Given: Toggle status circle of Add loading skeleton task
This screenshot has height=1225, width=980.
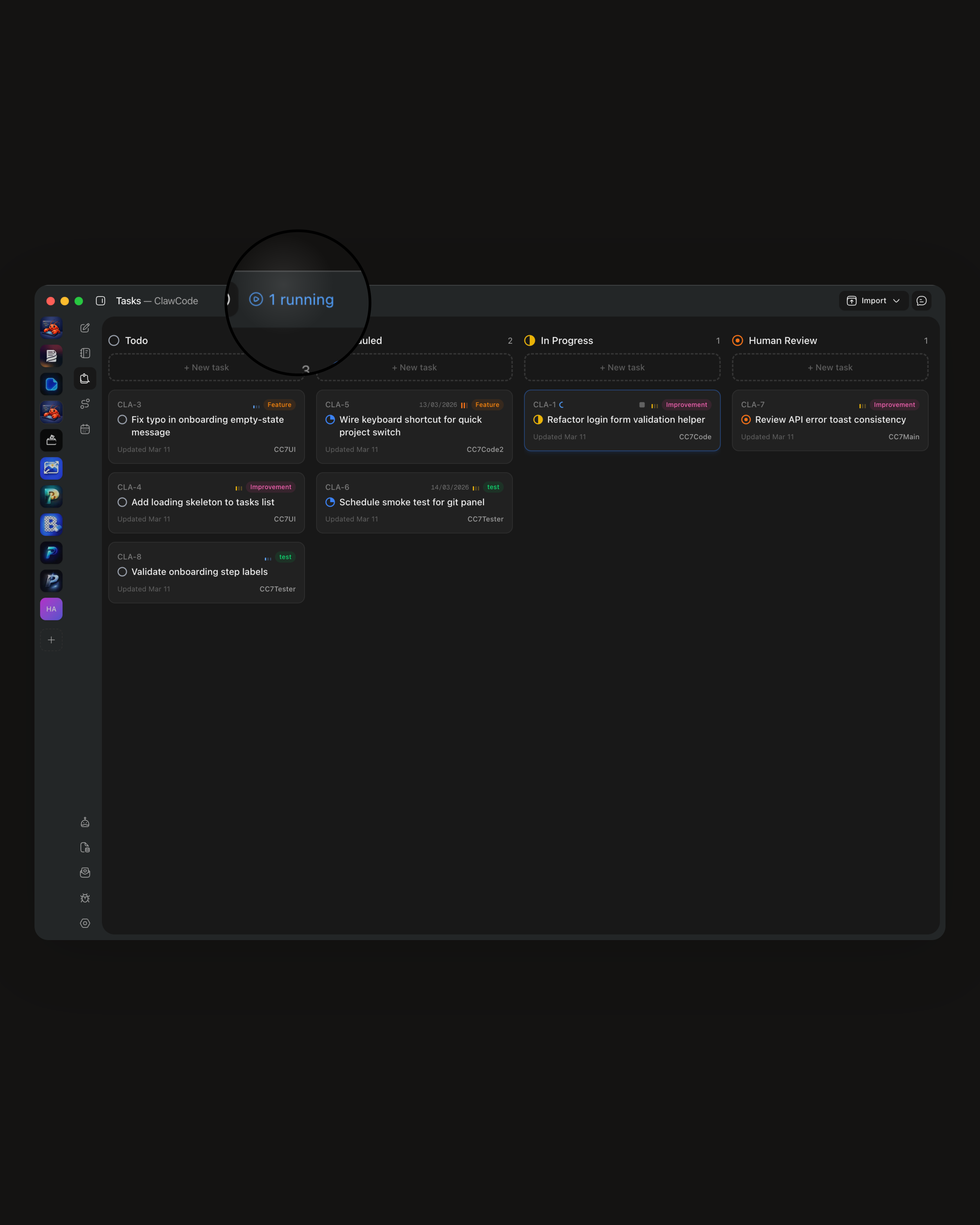Looking at the screenshot, I should click(122, 502).
